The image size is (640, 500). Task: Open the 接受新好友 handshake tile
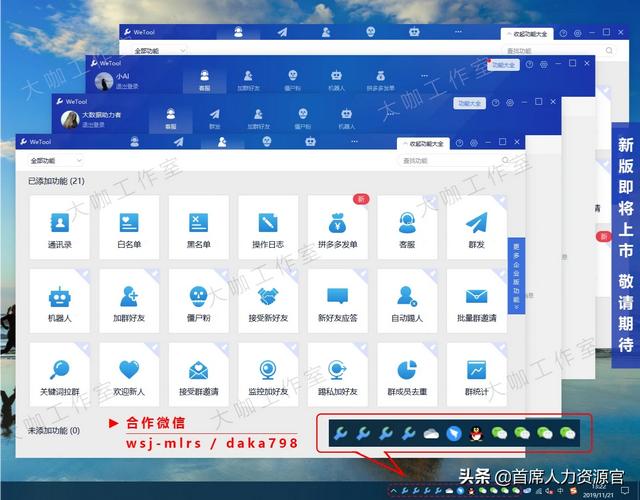coord(268,301)
